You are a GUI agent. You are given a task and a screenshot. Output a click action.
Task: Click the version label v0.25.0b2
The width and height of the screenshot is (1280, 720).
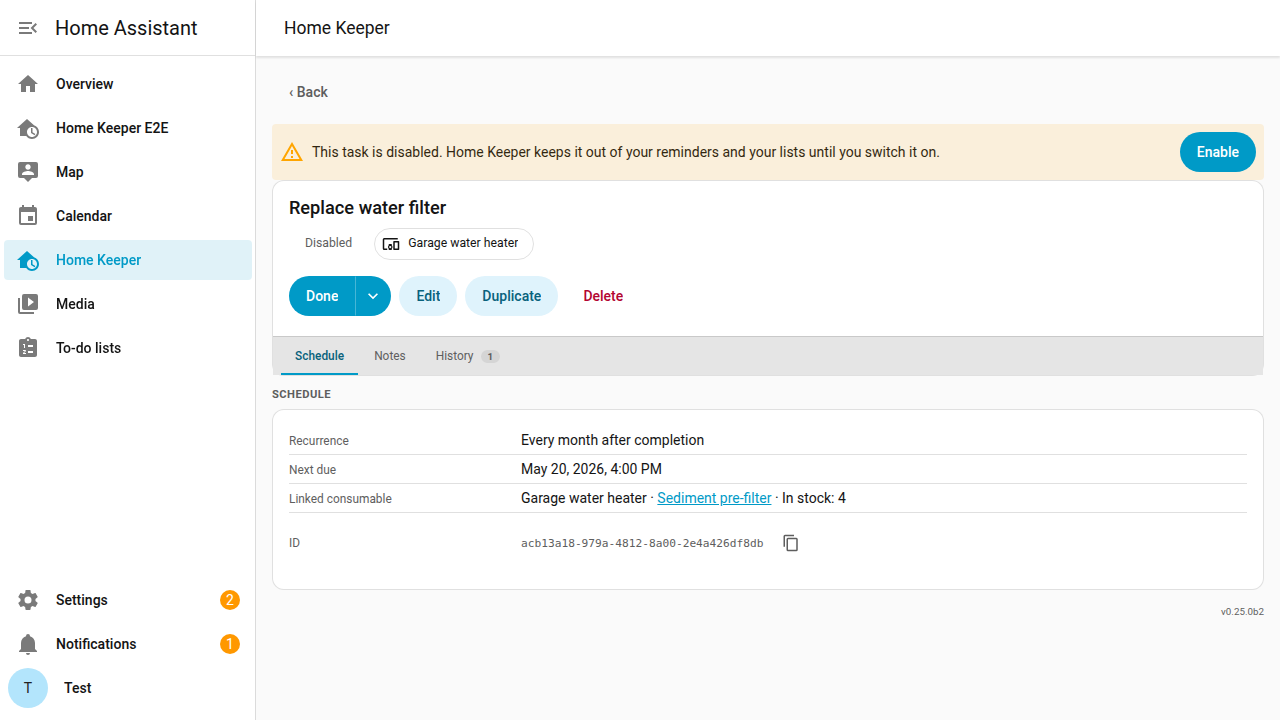(x=1242, y=611)
